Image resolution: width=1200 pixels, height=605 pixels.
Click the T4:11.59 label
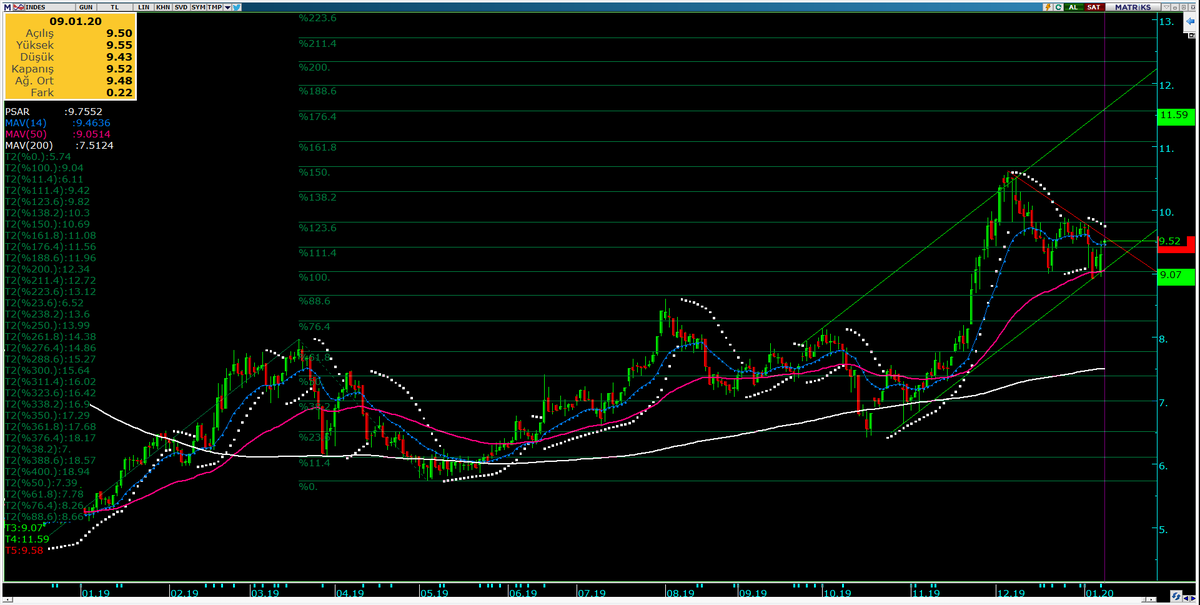[x=26, y=538]
